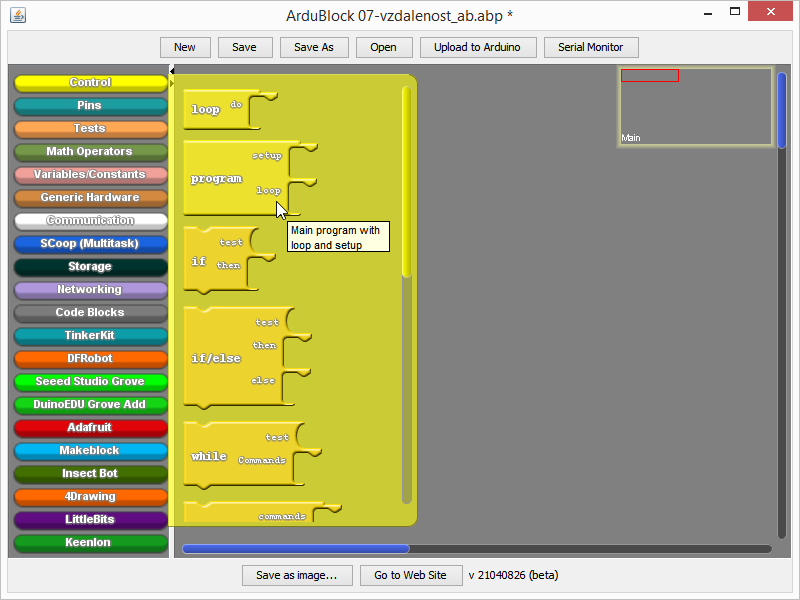Open the Control block drawer
The width and height of the screenshot is (800, 600).
[90, 83]
